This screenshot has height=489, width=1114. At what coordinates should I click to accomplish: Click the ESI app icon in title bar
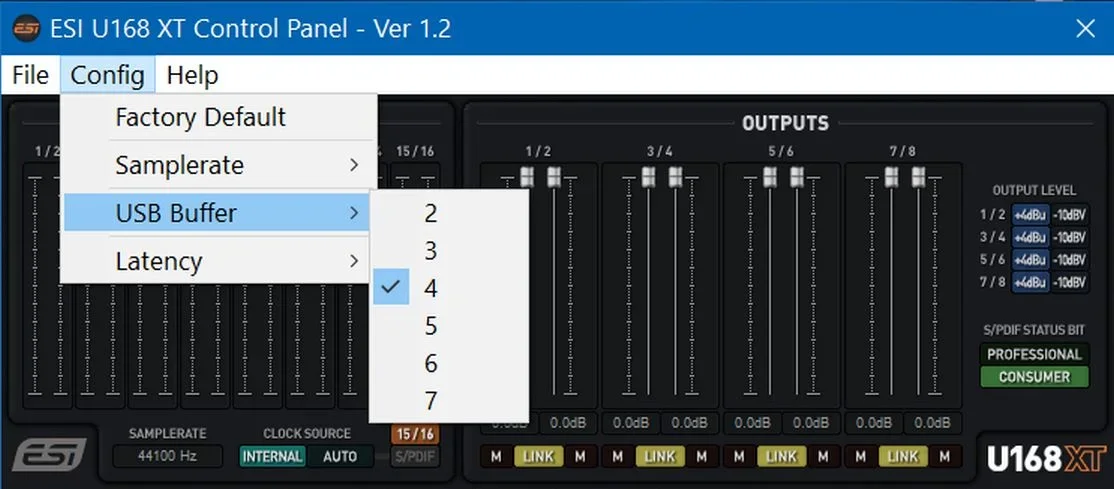[x=27, y=28]
